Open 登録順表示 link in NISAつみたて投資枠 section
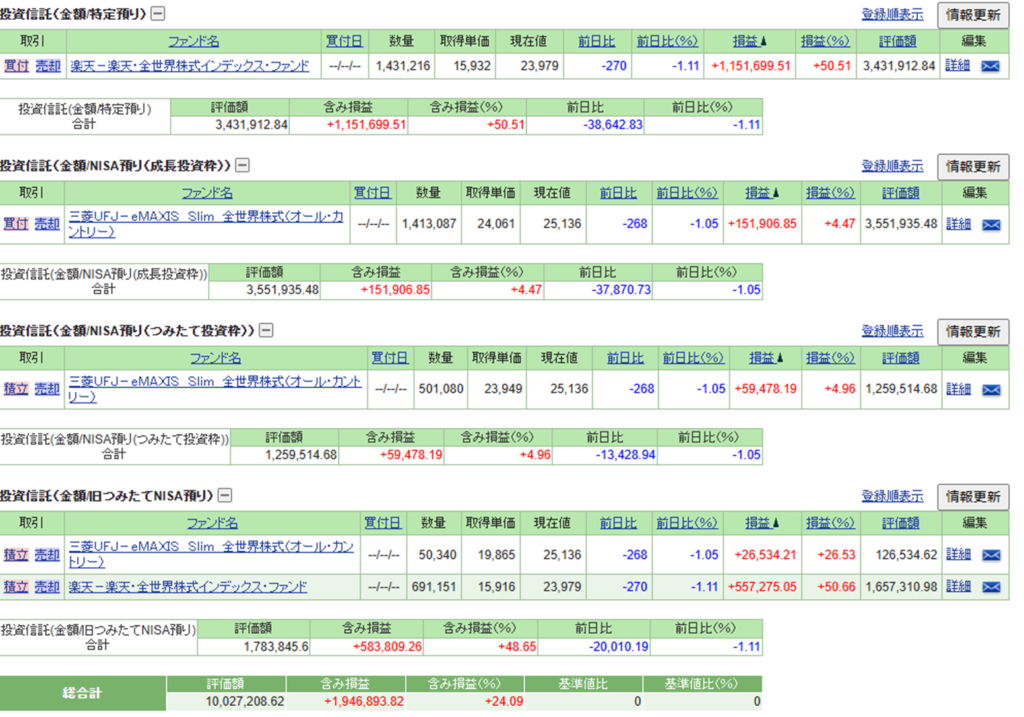 [892, 331]
